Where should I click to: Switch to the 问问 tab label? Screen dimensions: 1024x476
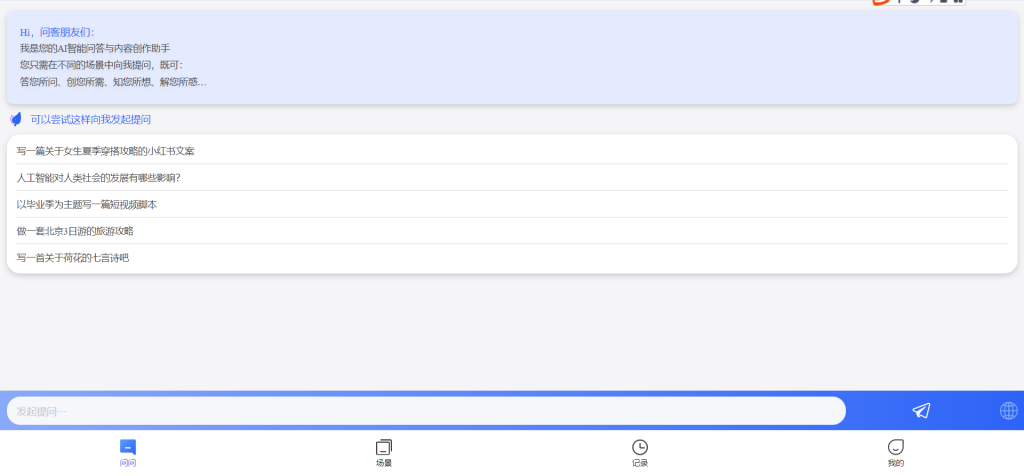[x=128, y=464]
